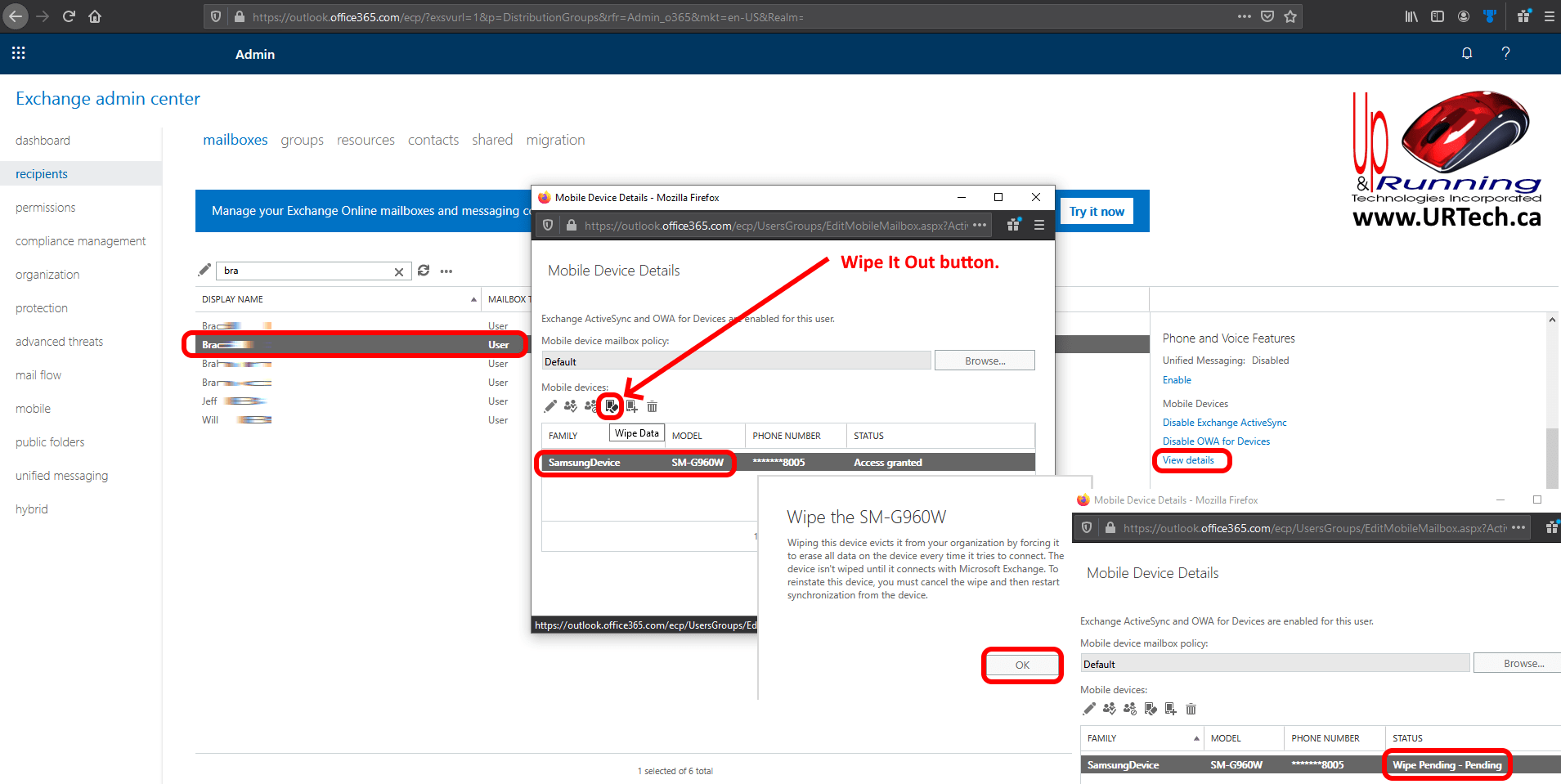This screenshot has height=784, width=1561.
Task: Click the View details link
Action: 1188,460
